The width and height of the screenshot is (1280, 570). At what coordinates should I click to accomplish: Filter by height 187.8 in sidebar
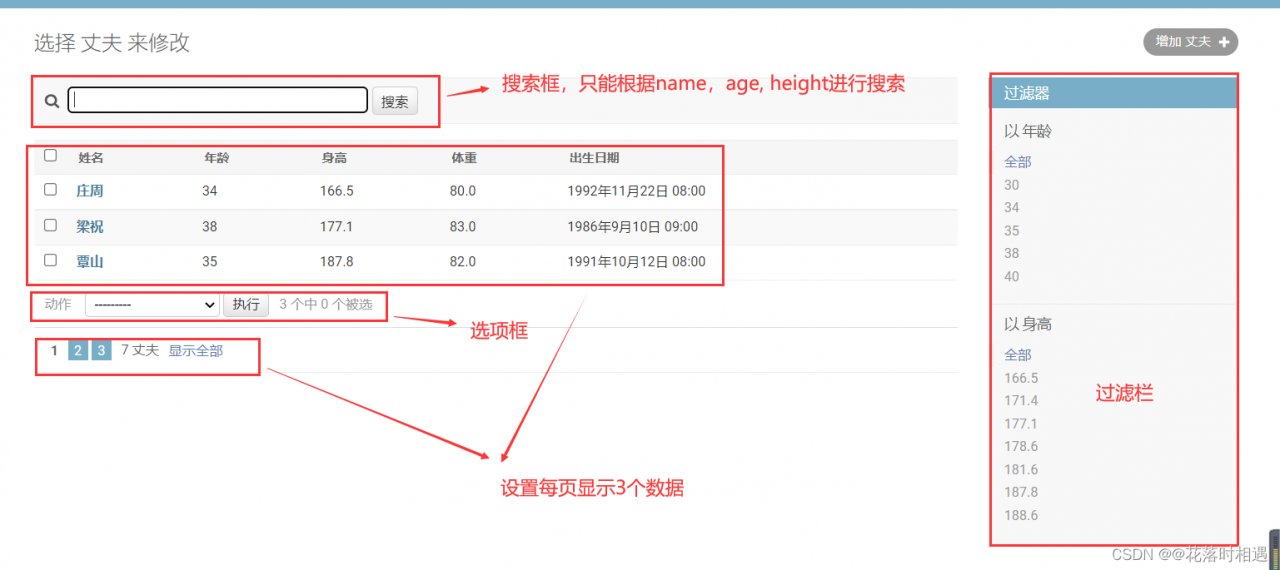[1021, 492]
